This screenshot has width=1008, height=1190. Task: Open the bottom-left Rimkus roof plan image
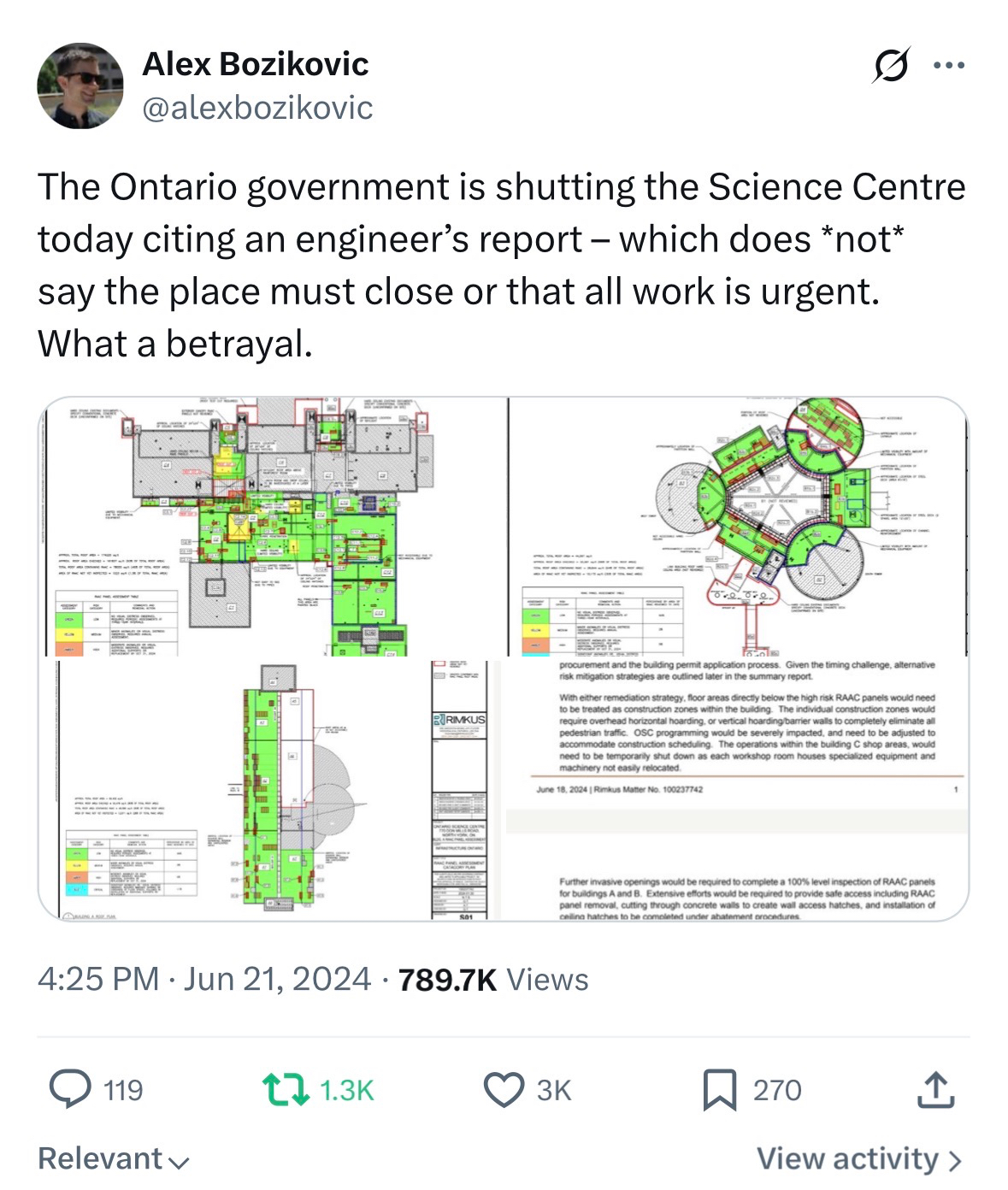coord(274,789)
